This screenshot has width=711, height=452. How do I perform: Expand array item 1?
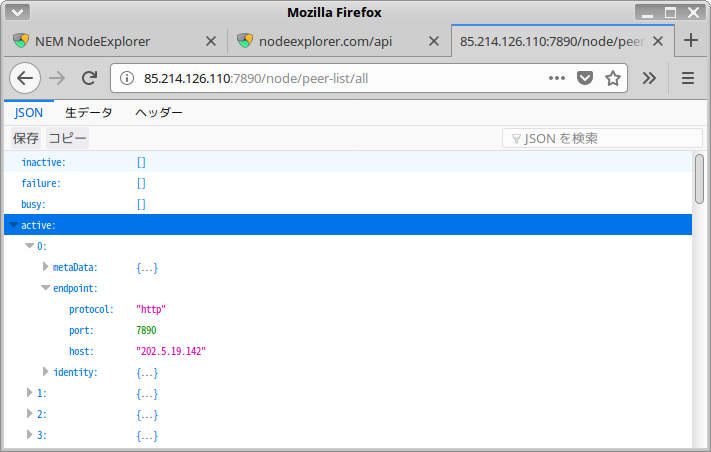point(30,393)
